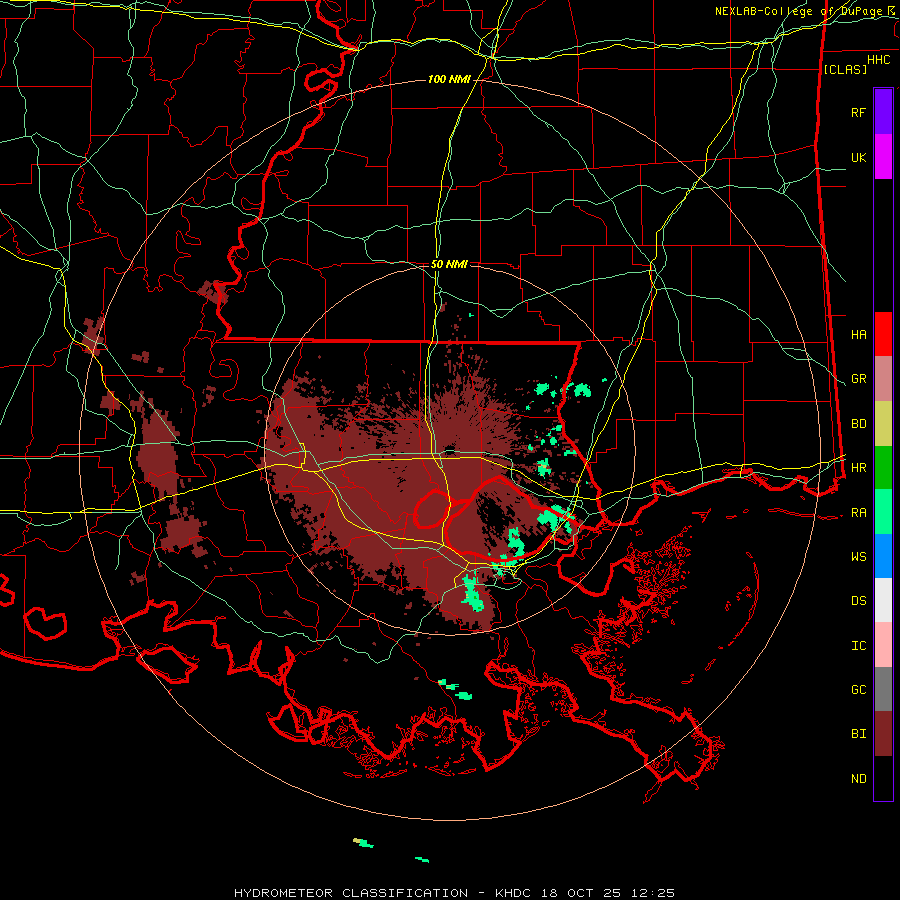Screen dimensions: 900x900
Task: Click the IC legend label
Action: 858,646
